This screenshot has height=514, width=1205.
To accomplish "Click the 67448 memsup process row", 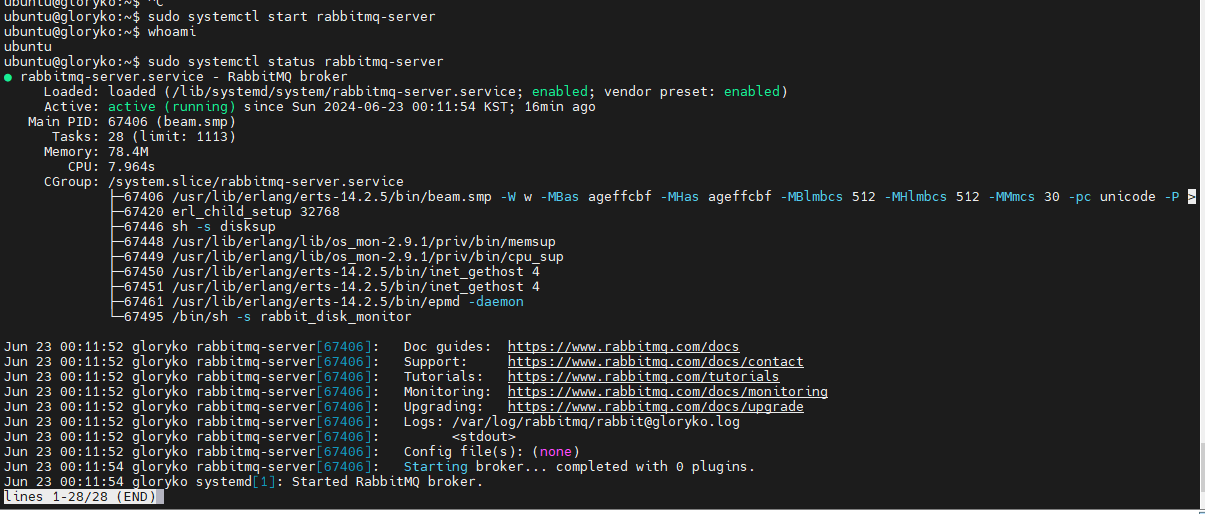I will click(333, 242).
